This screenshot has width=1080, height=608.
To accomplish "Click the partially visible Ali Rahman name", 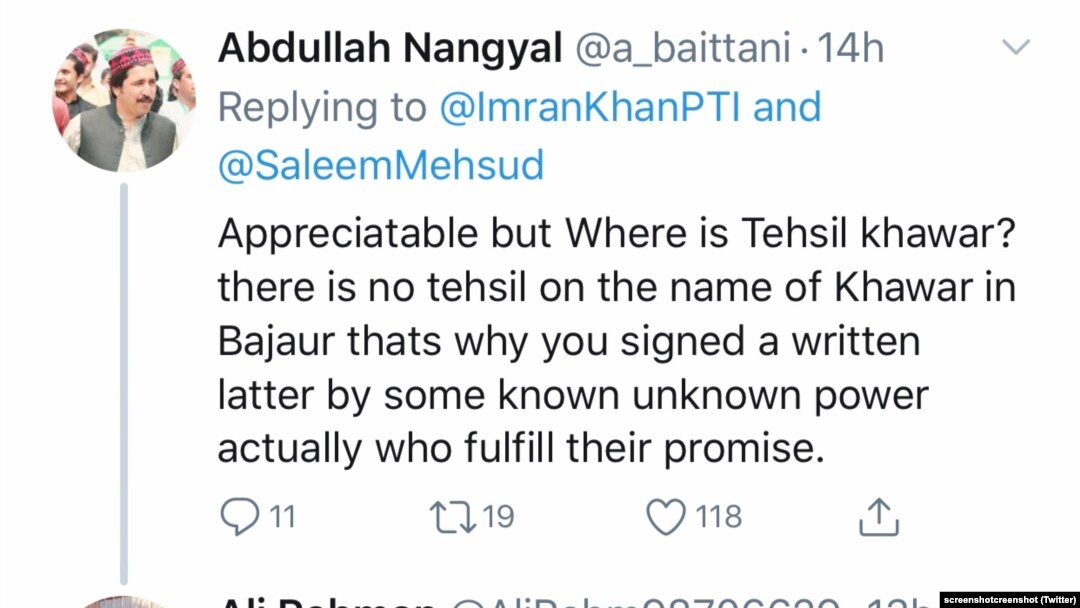I will coord(327,602).
